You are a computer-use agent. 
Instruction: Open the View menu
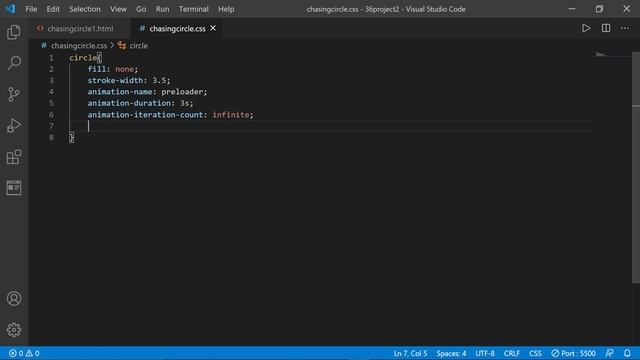118,9
